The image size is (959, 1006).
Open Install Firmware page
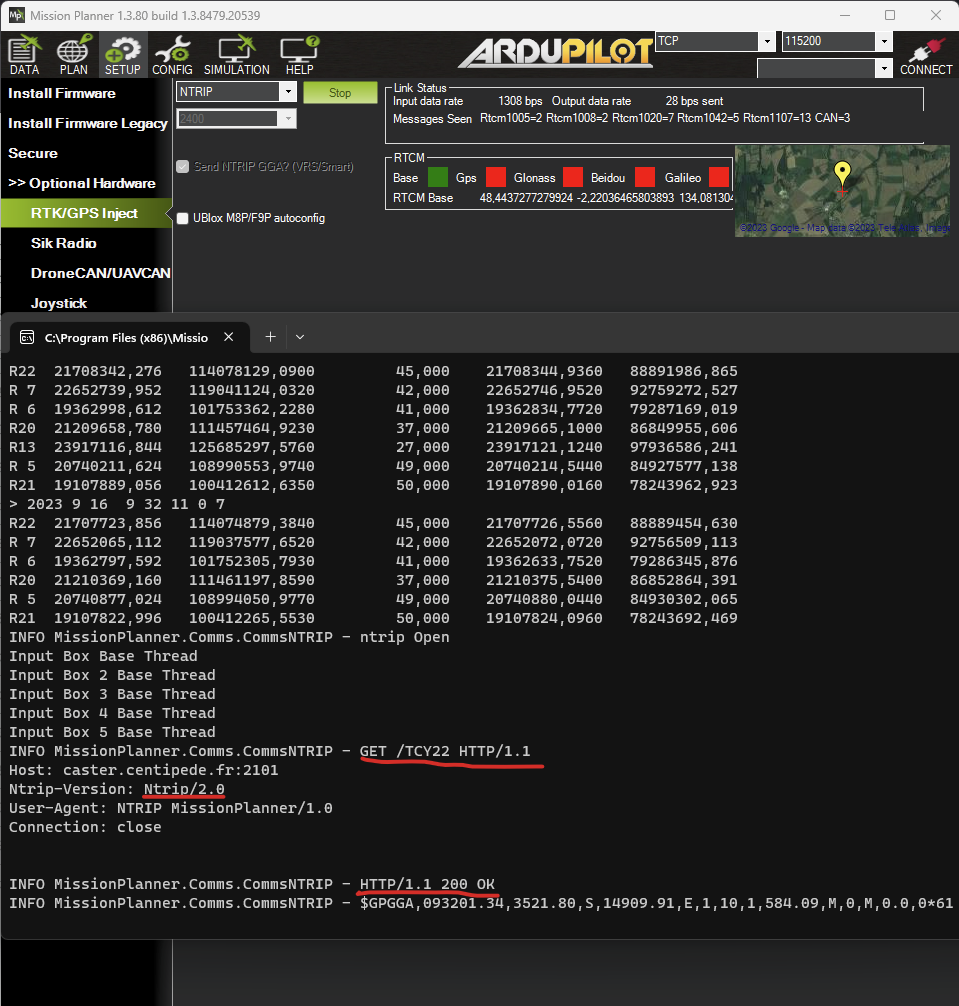[x=62, y=93]
